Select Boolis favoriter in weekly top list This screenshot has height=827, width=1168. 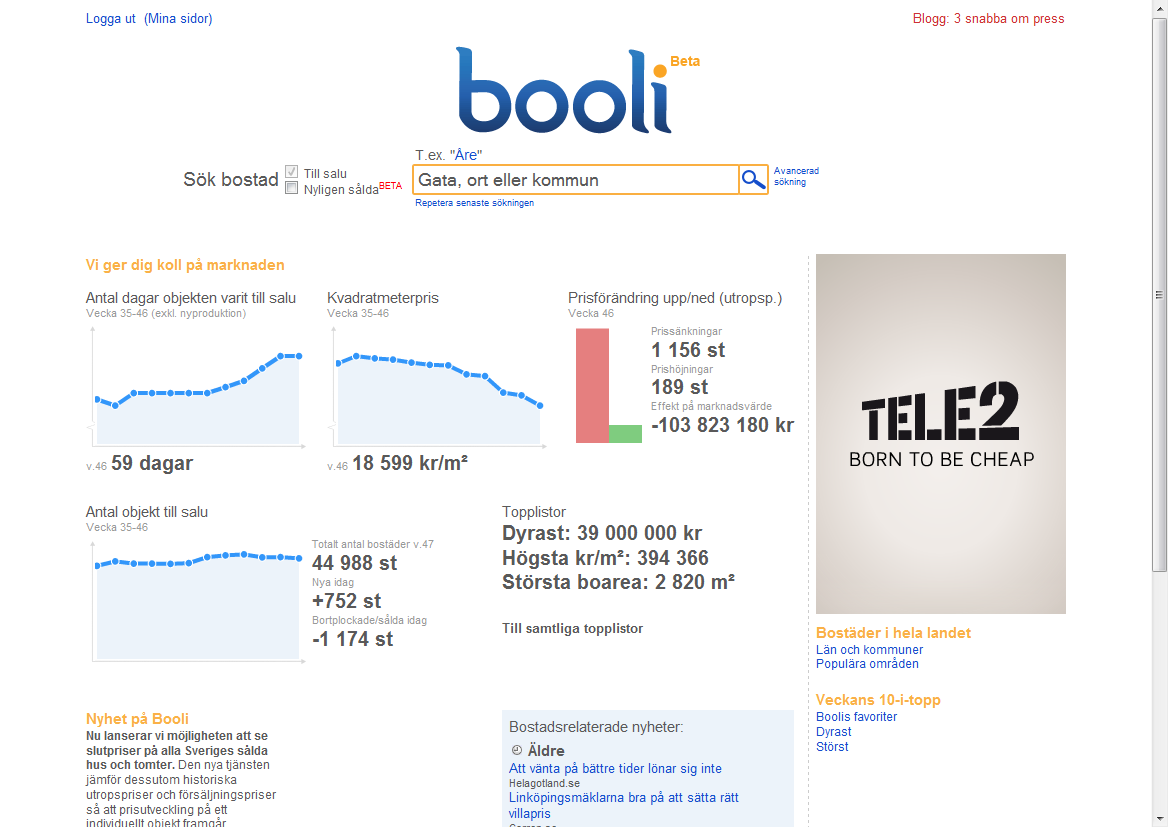856,717
